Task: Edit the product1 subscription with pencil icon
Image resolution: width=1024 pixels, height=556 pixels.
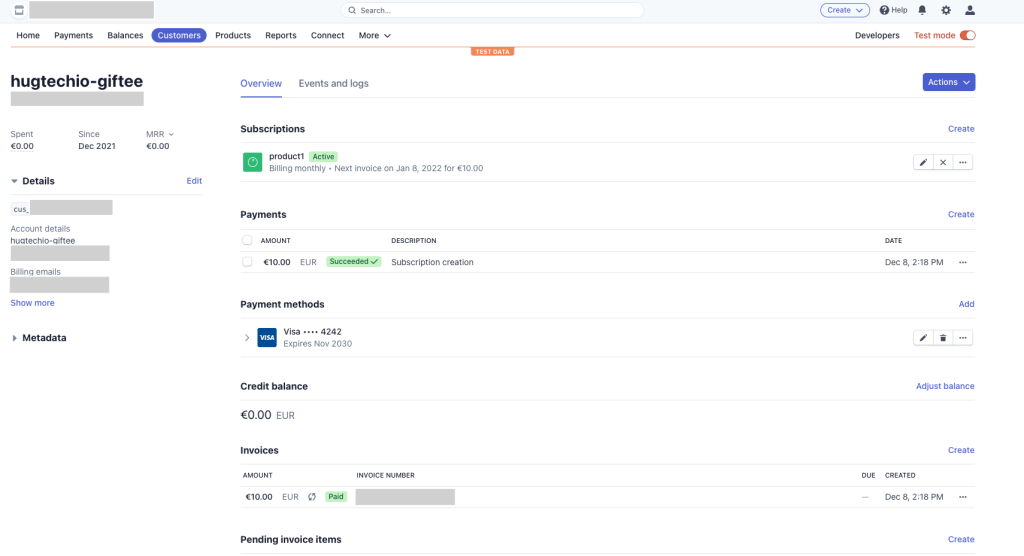Action: [x=923, y=162]
